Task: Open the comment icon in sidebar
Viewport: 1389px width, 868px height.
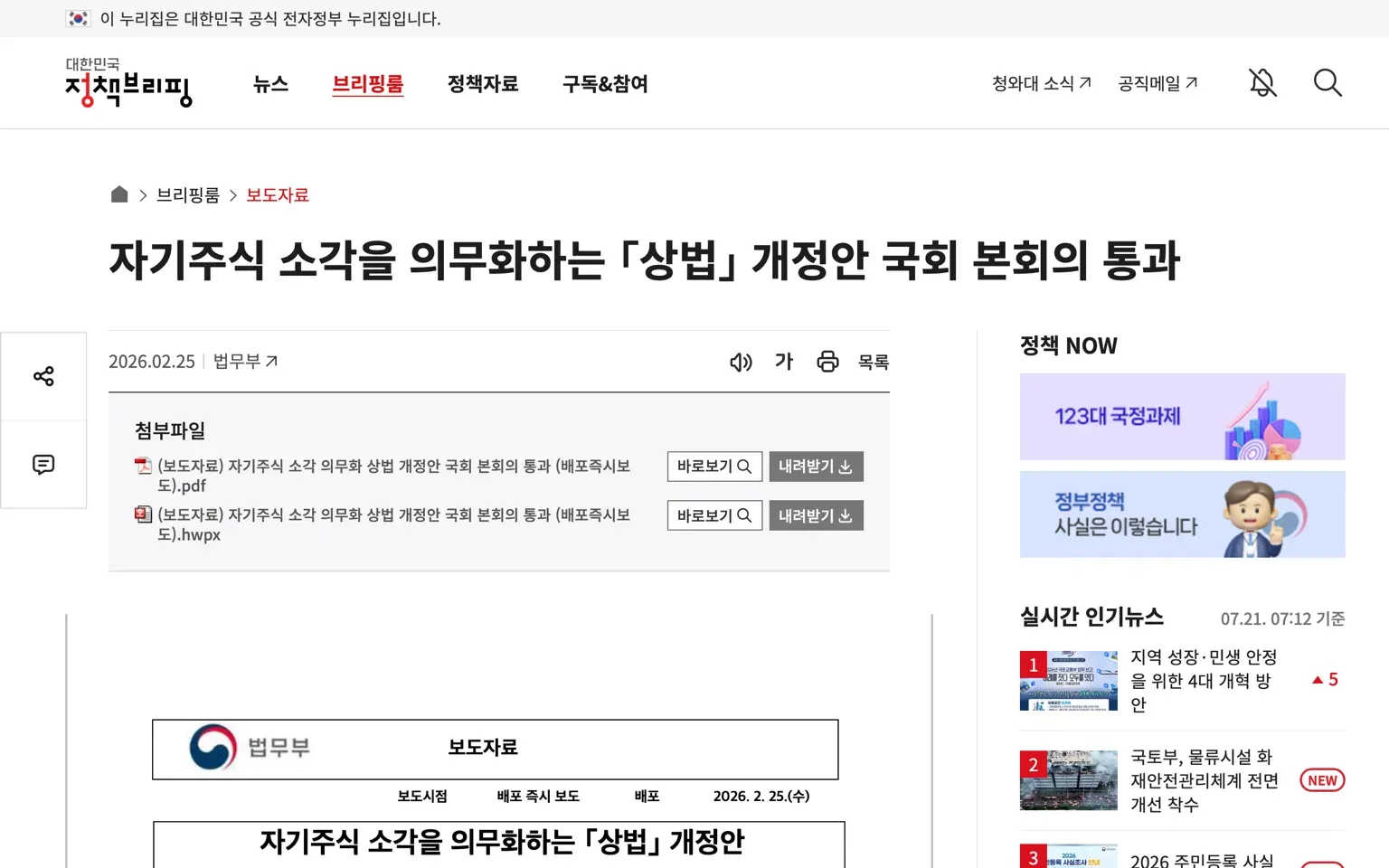Action: (43, 465)
